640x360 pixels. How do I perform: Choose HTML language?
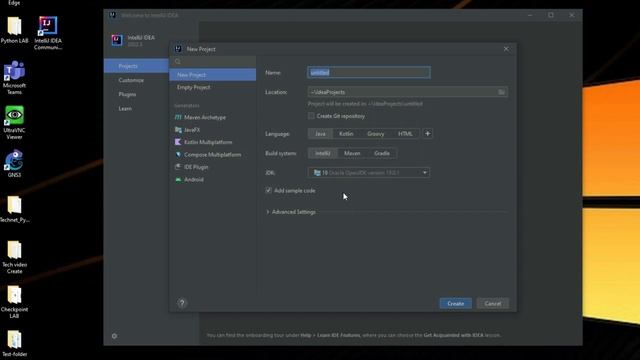click(x=405, y=133)
